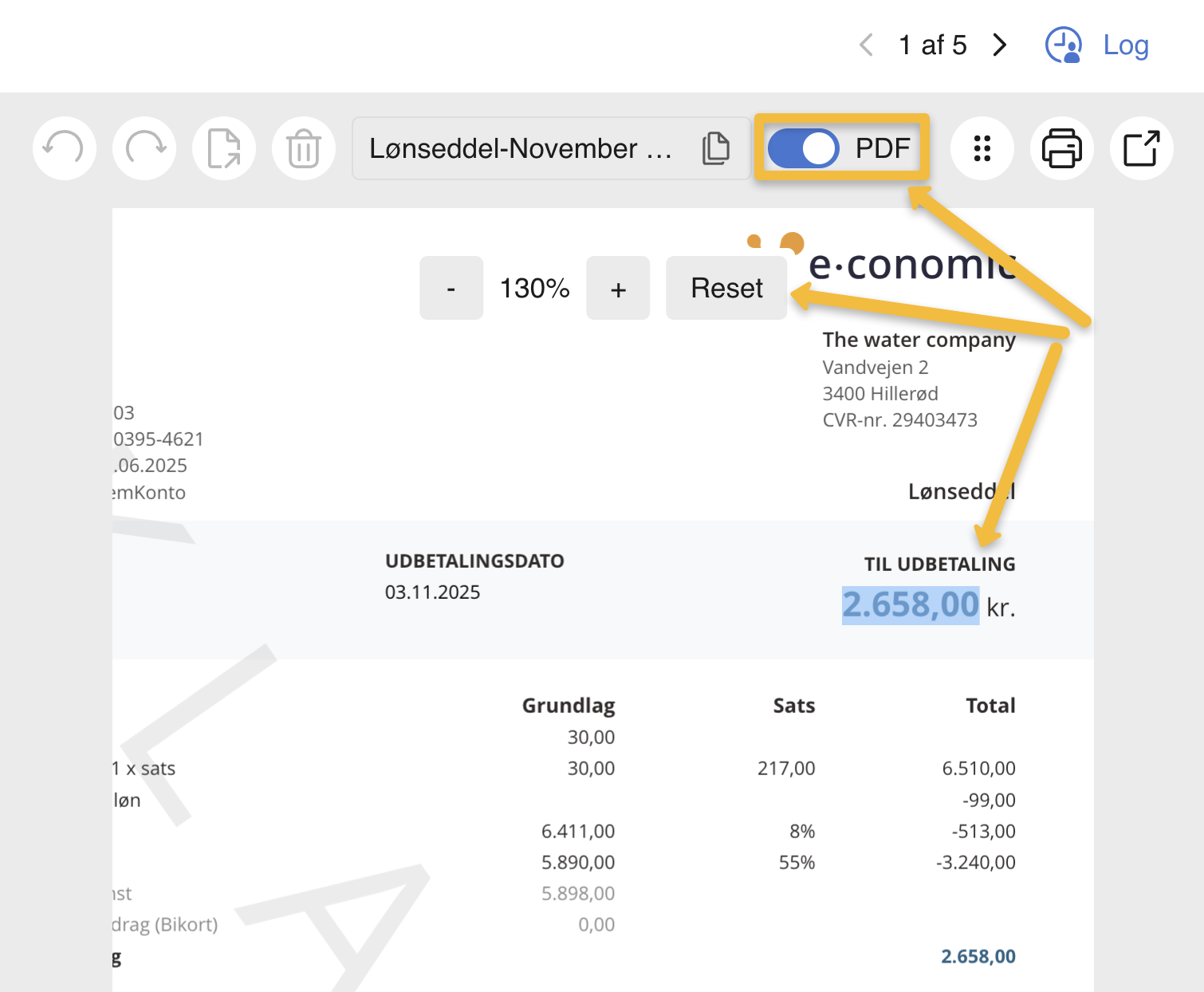1204x992 pixels.
Task: Open the six-dot grid menu
Action: coord(982,148)
